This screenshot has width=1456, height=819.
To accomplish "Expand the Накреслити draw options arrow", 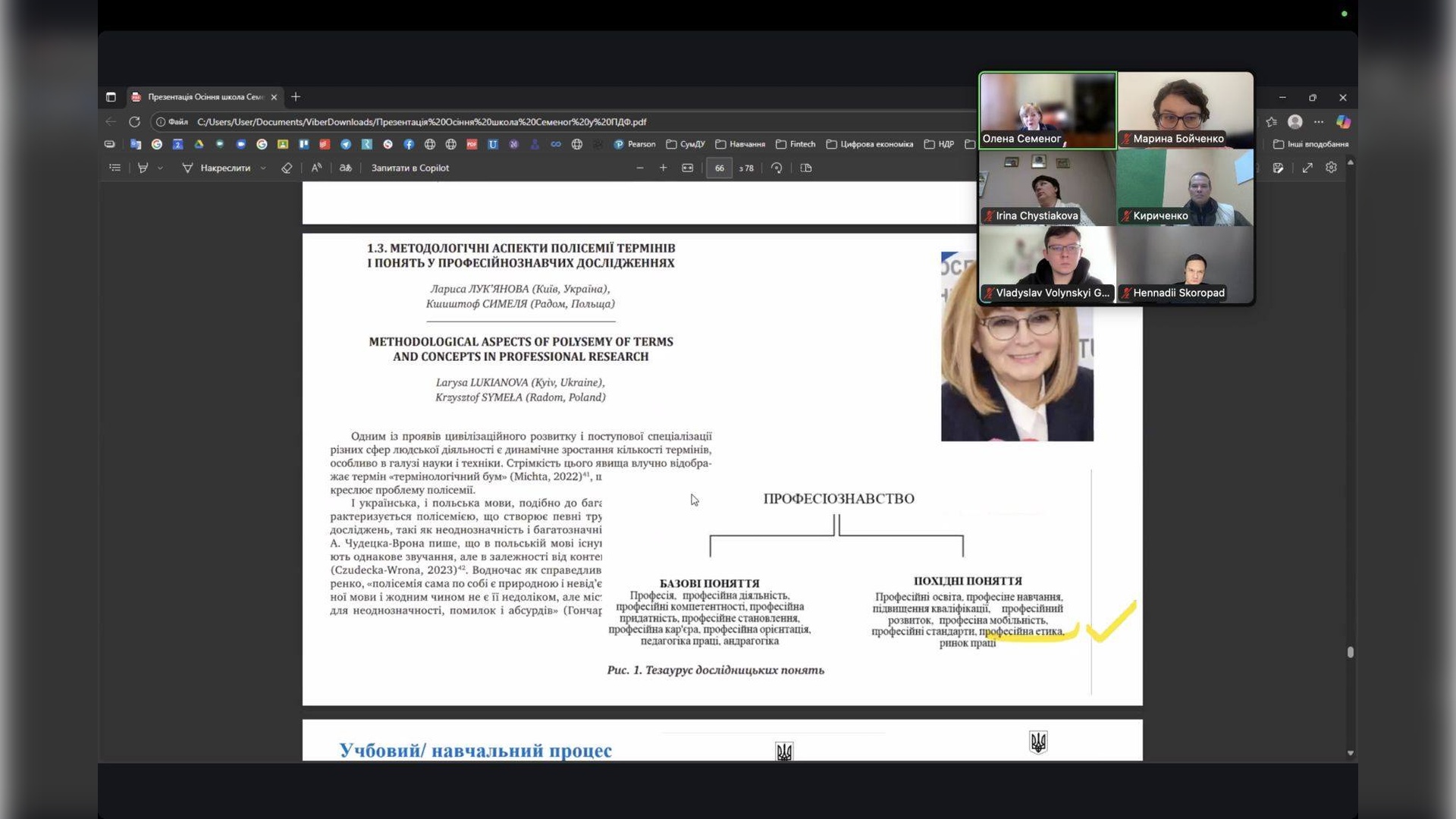I will pos(263,168).
